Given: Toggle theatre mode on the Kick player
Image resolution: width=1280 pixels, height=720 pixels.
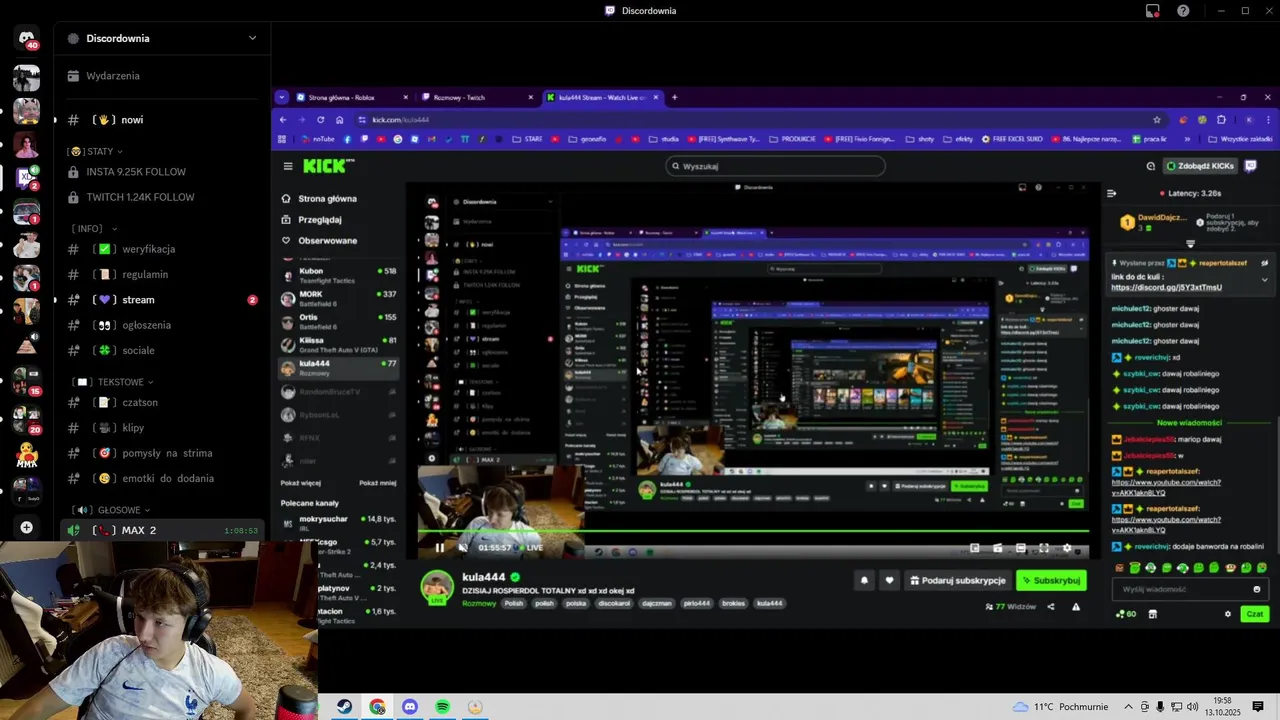Looking at the screenshot, I should (1021, 548).
